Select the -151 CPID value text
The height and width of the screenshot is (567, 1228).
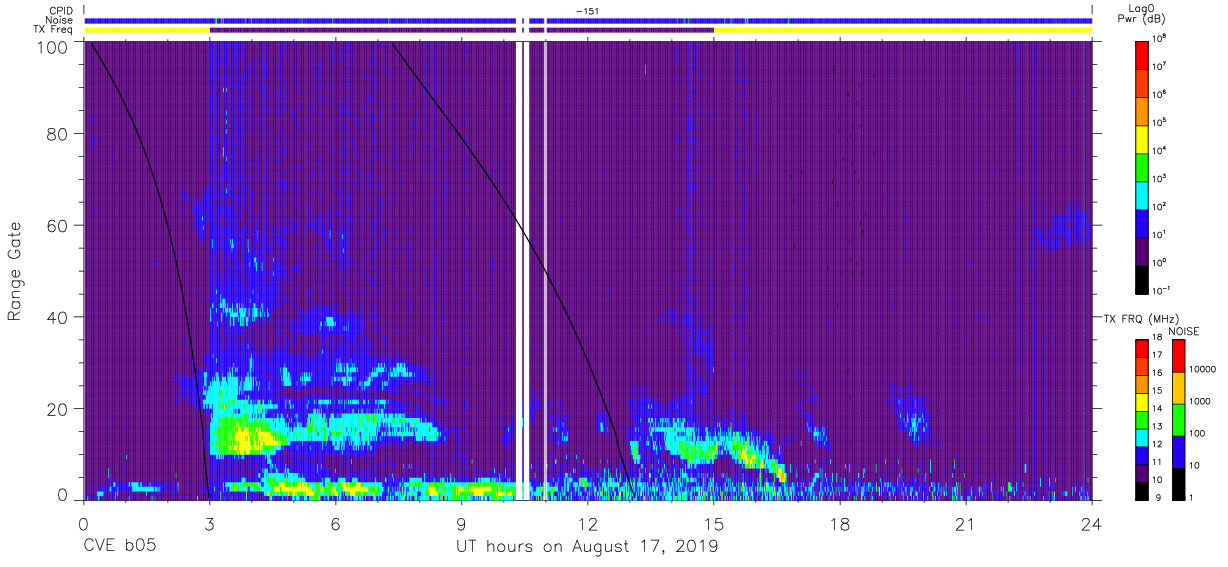point(587,11)
